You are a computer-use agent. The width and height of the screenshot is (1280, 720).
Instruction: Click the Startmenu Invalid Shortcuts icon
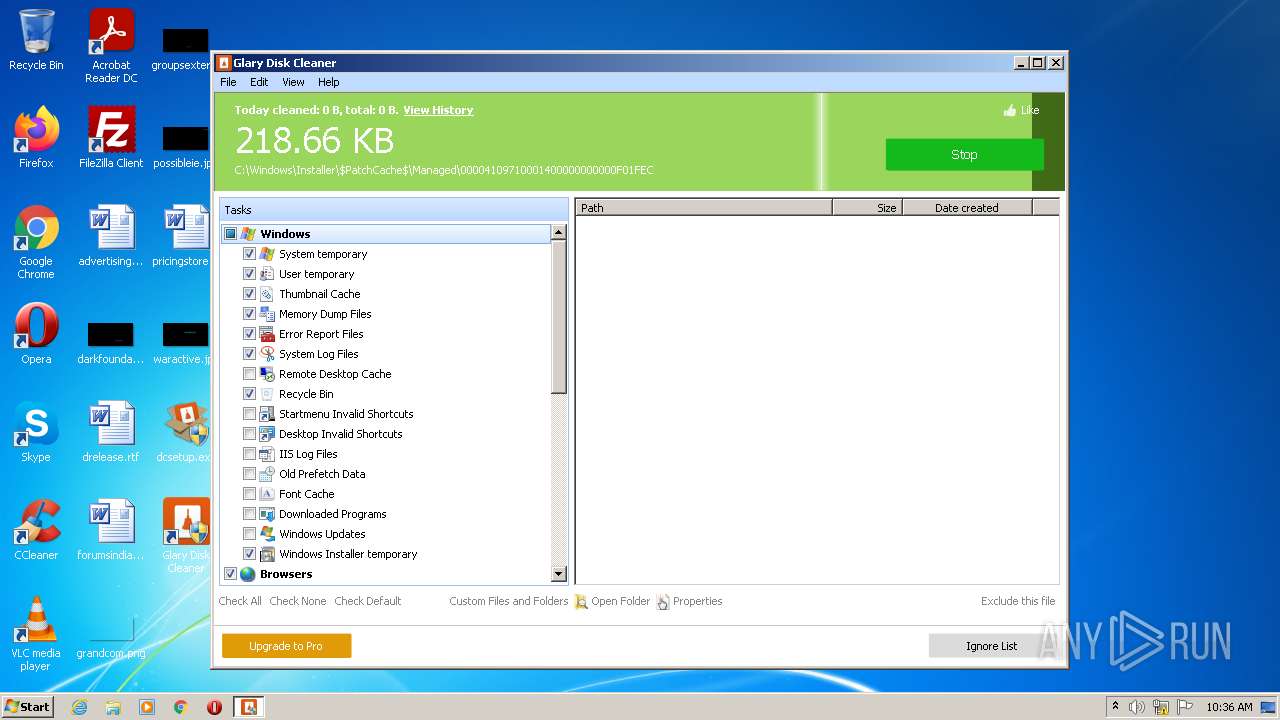(x=267, y=414)
